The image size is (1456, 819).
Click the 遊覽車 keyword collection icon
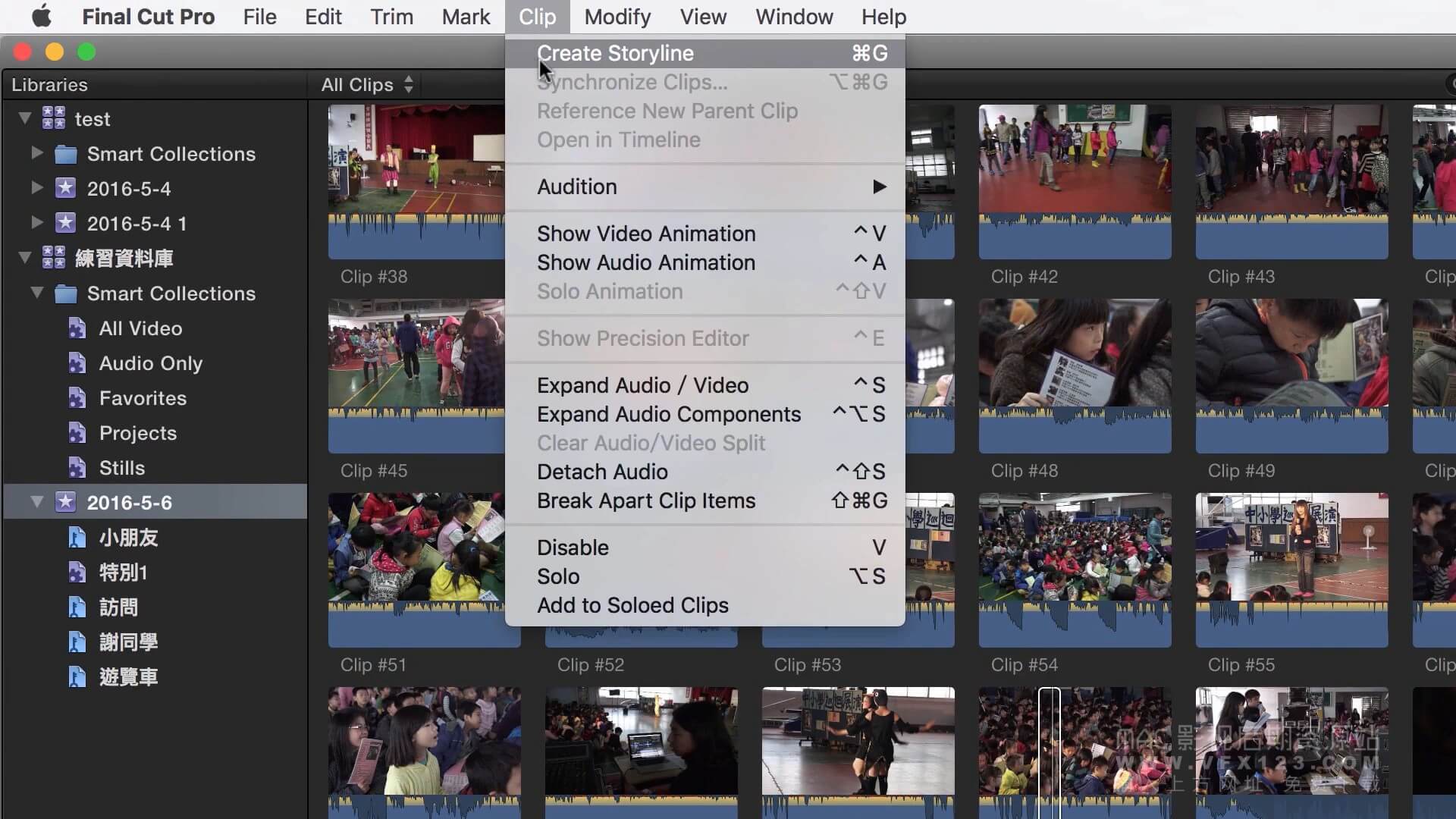pos(77,677)
